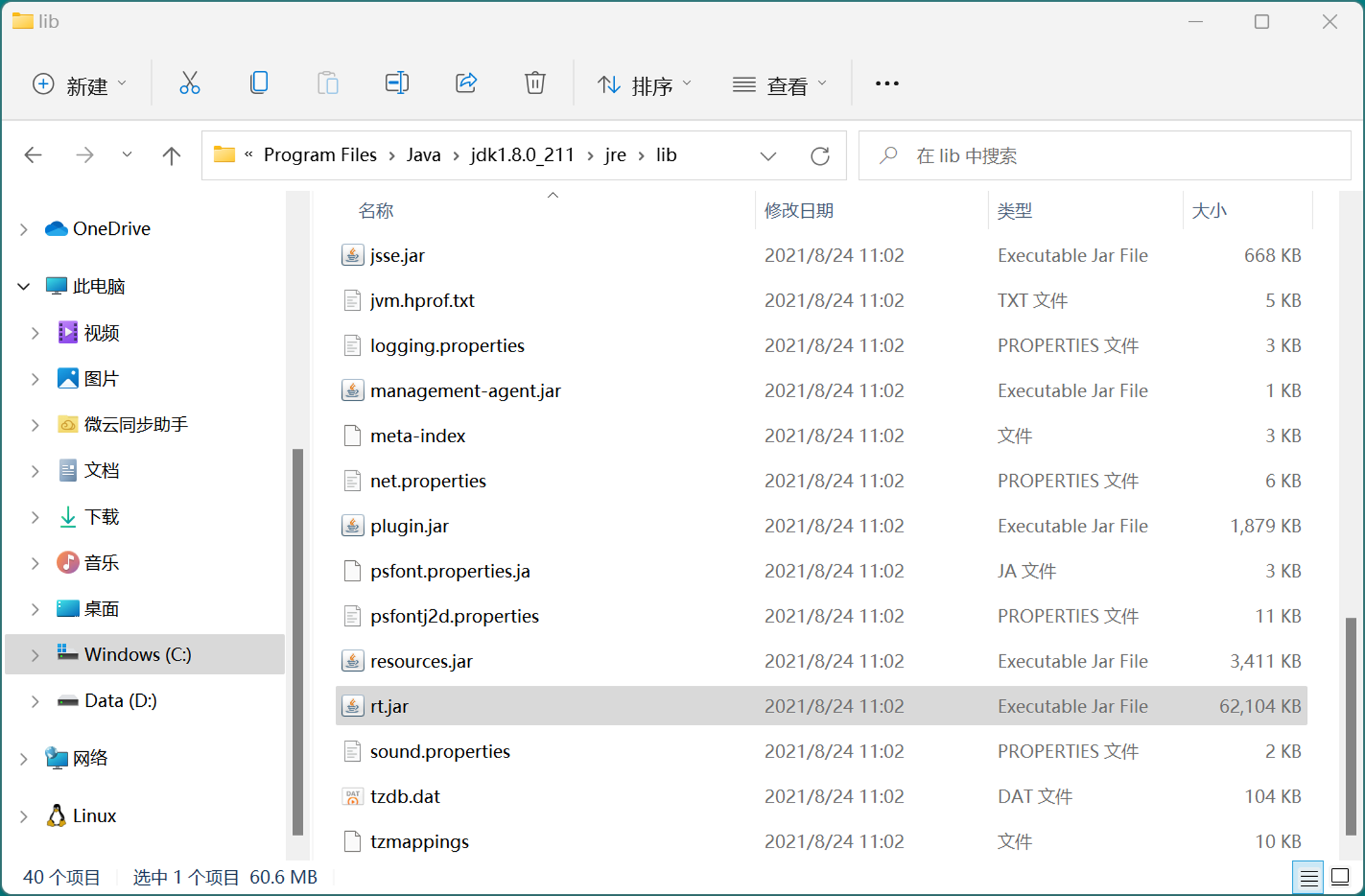This screenshot has height=896, width=1365.
Task: Expand the OneDrive tree node
Action: [24, 229]
